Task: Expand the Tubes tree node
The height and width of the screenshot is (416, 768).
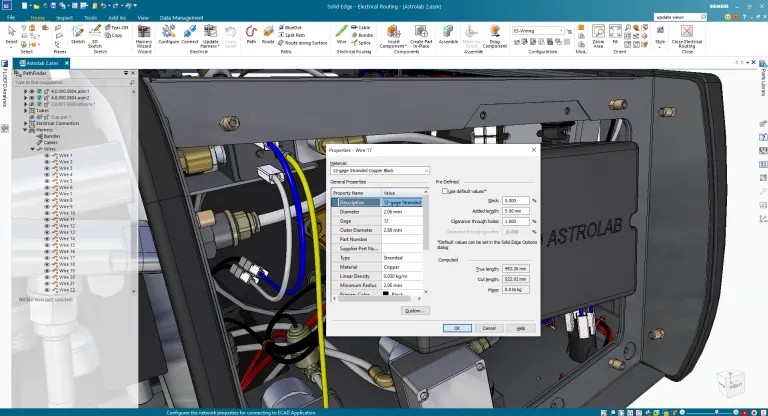Action: point(25,111)
